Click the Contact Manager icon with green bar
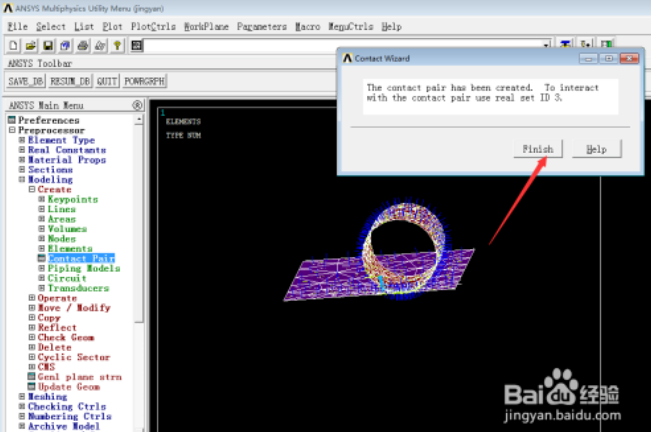The height and width of the screenshot is (432, 651). pyautogui.click(x=607, y=44)
